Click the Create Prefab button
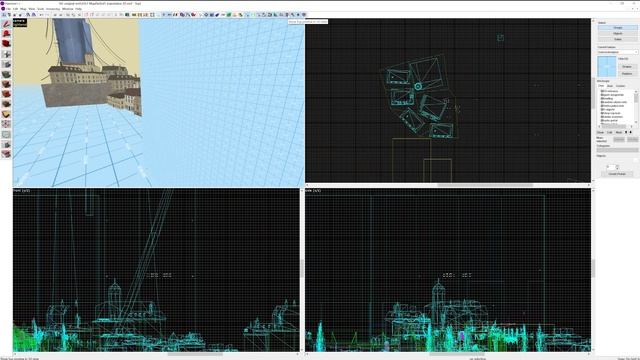 617,174
